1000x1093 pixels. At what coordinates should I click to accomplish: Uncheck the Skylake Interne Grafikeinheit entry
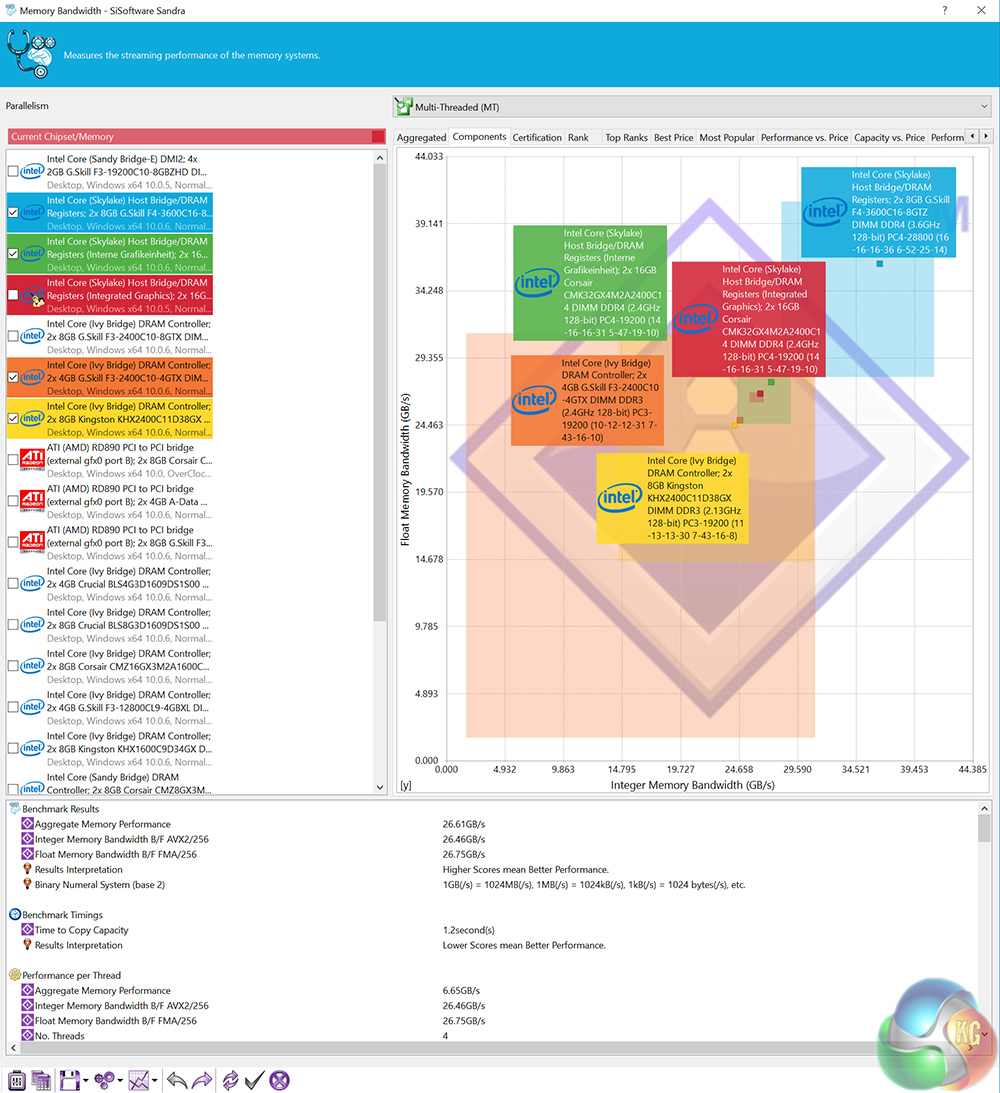13,254
